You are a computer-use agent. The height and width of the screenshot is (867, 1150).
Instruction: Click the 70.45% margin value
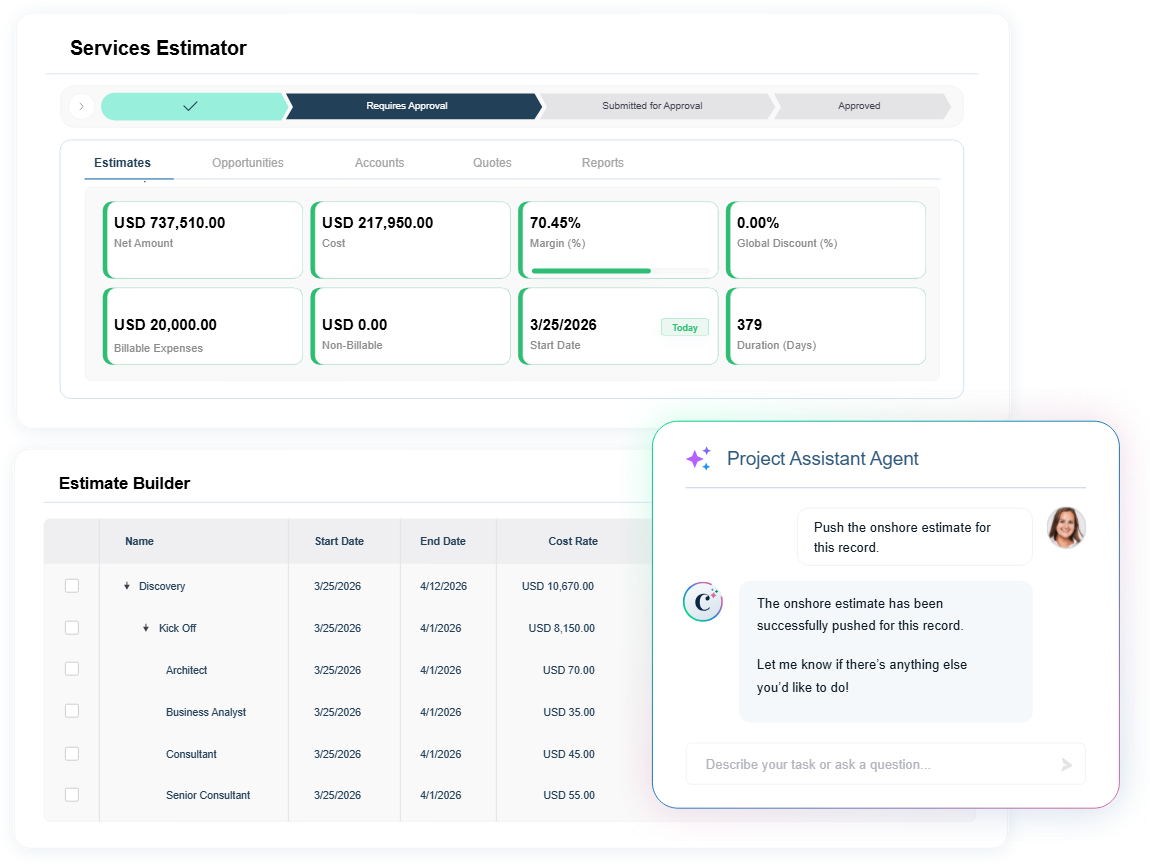pyautogui.click(x=555, y=223)
